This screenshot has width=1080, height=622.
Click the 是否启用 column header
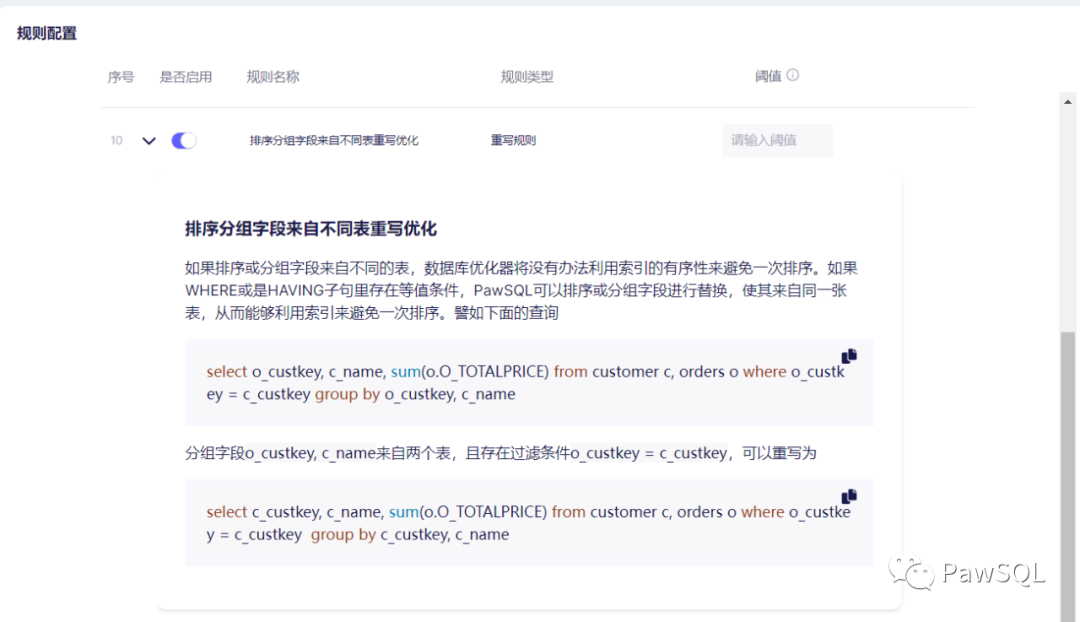pyautogui.click(x=186, y=77)
